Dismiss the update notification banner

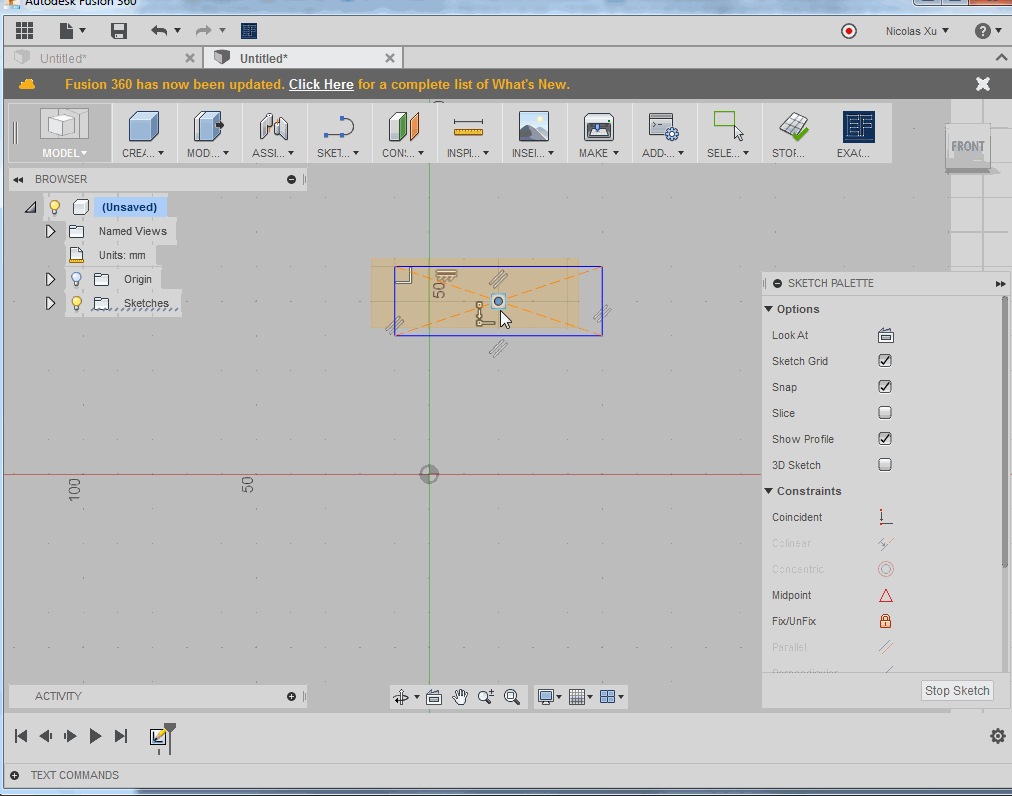(x=982, y=84)
